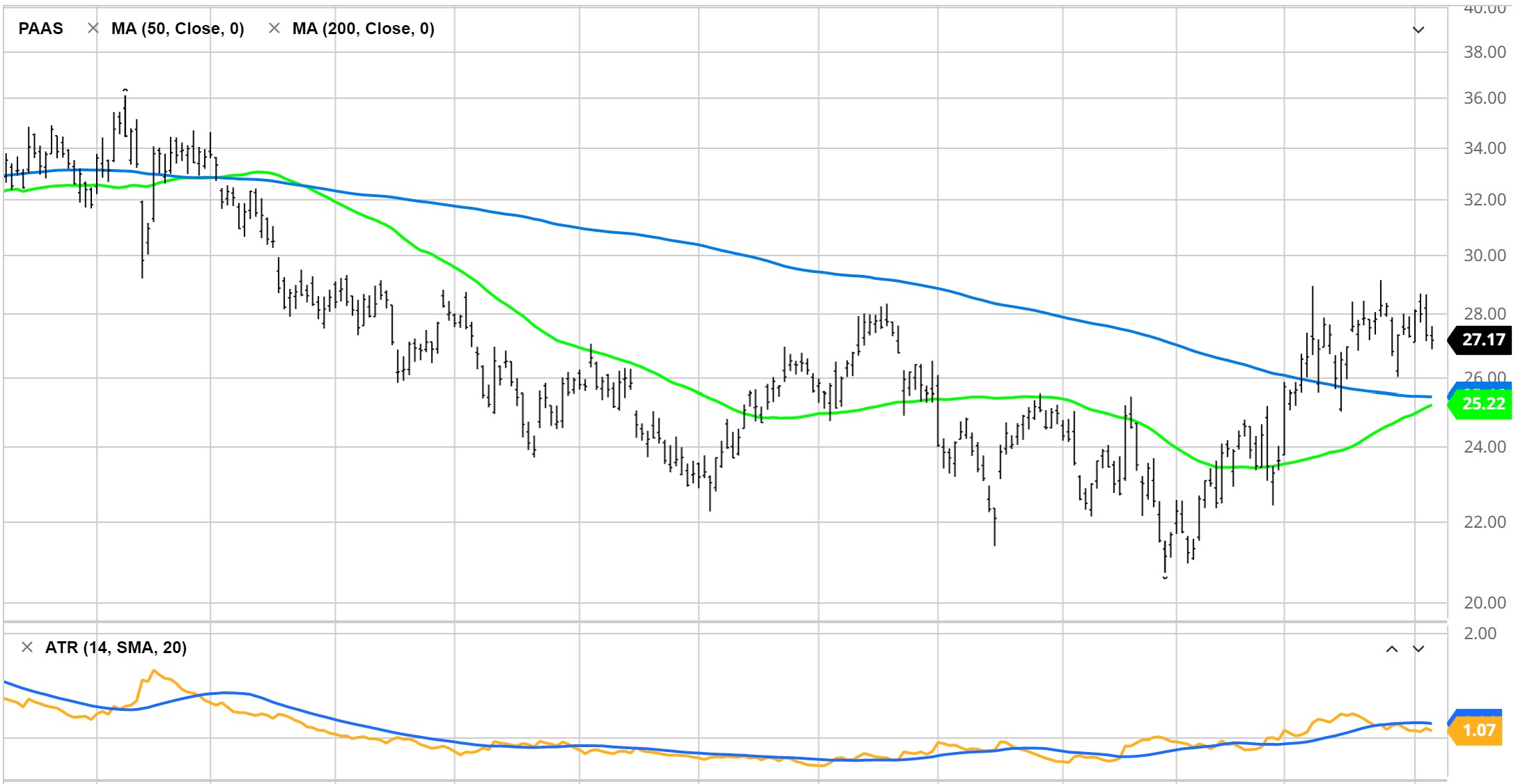Click the 36.00 price axis label

click(x=1485, y=98)
